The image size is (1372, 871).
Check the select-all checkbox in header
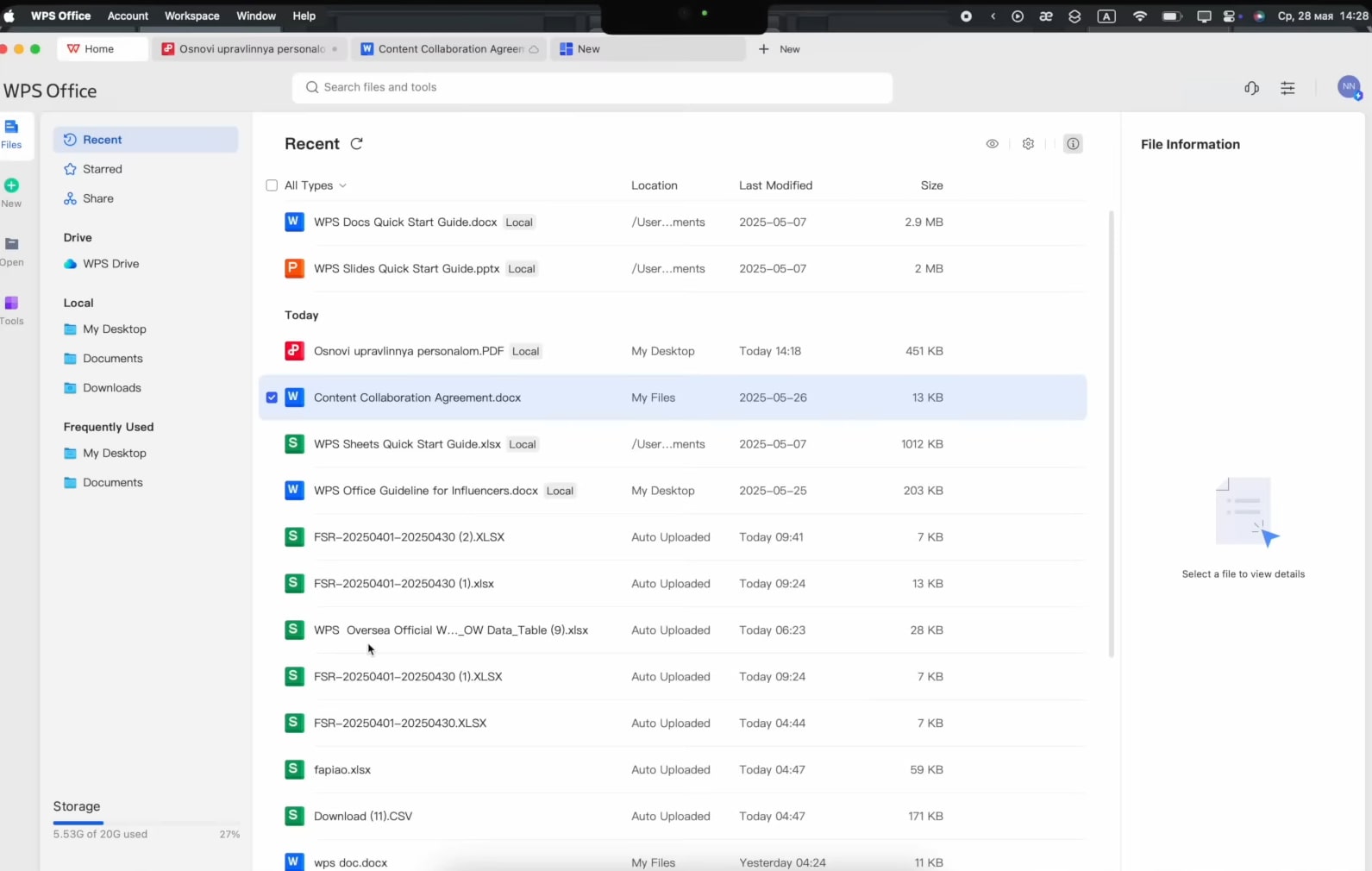pos(272,185)
